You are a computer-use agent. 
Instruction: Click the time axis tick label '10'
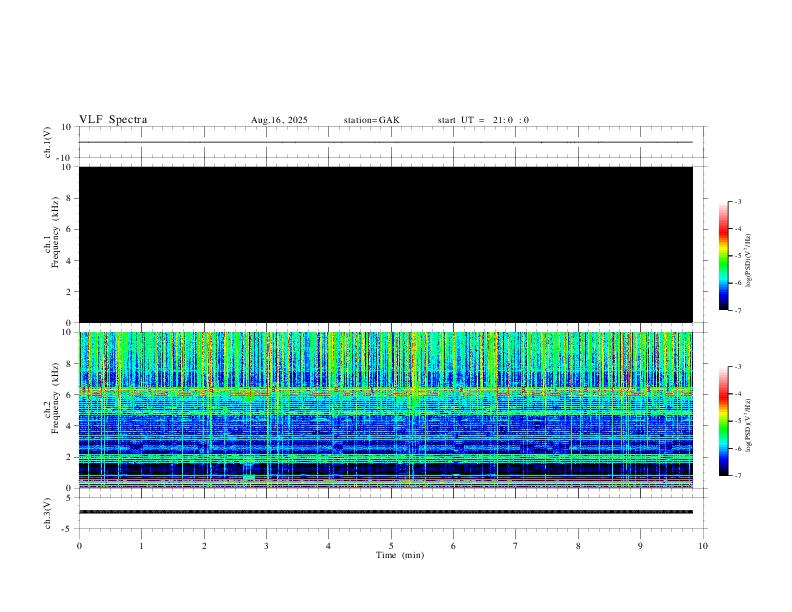pos(703,546)
